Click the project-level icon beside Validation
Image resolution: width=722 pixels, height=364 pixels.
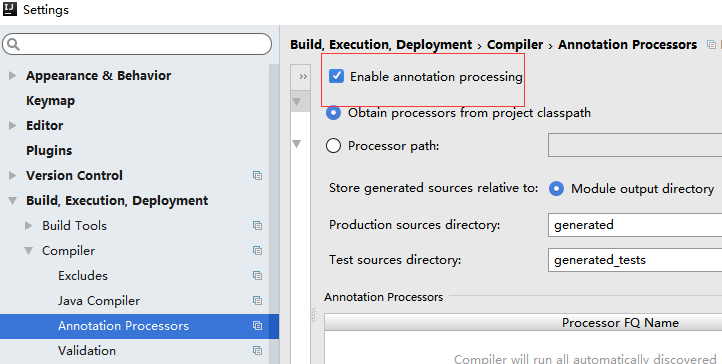coord(257,351)
